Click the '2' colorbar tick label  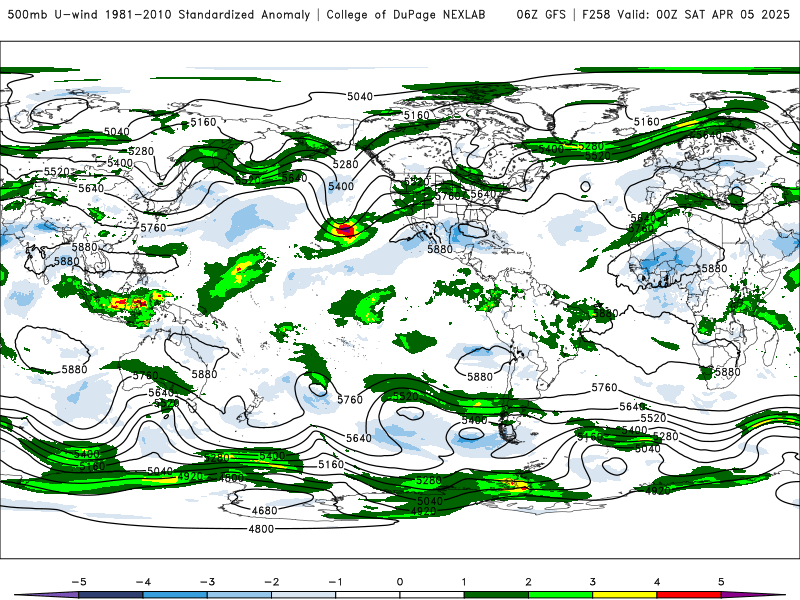529,582
